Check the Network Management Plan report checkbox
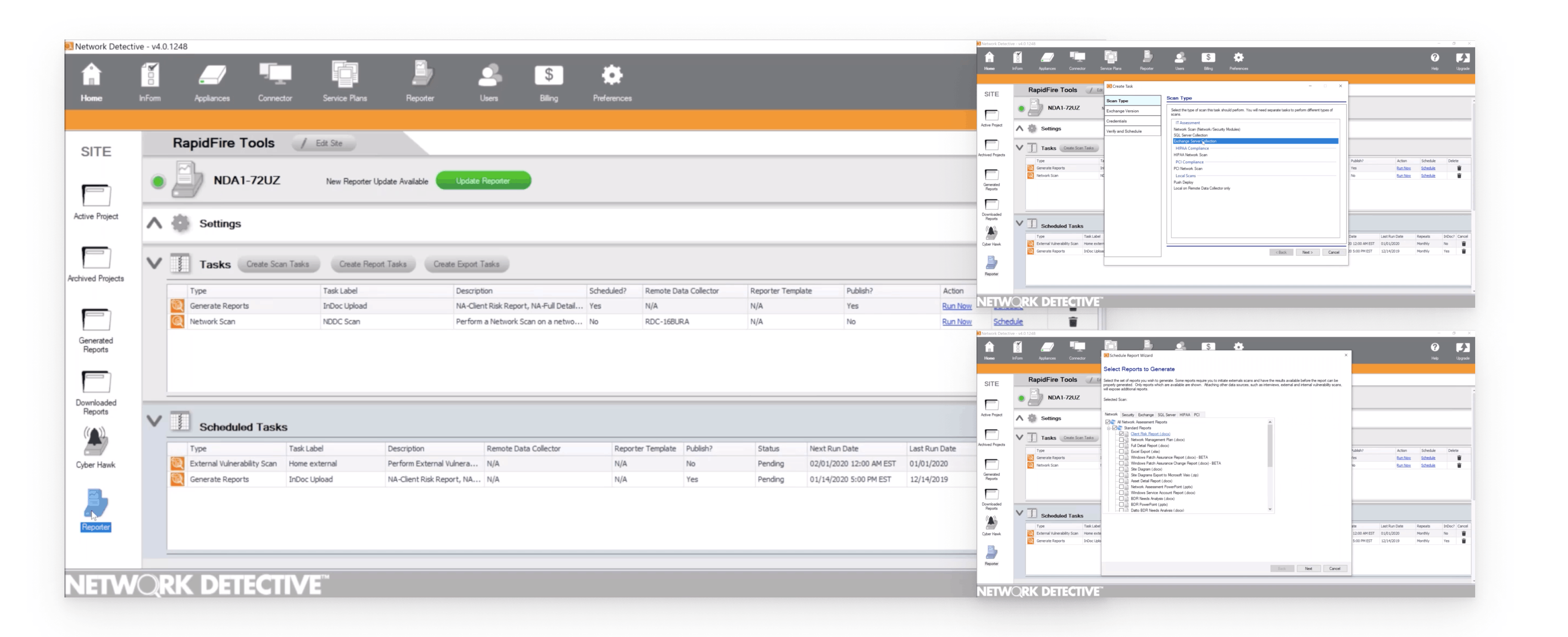This screenshot has height=637, width=1568. pyautogui.click(x=1121, y=440)
